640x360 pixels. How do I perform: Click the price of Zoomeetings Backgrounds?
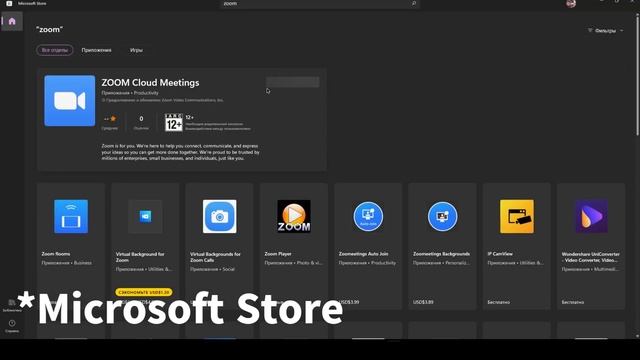pyautogui.click(x=423, y=302)
